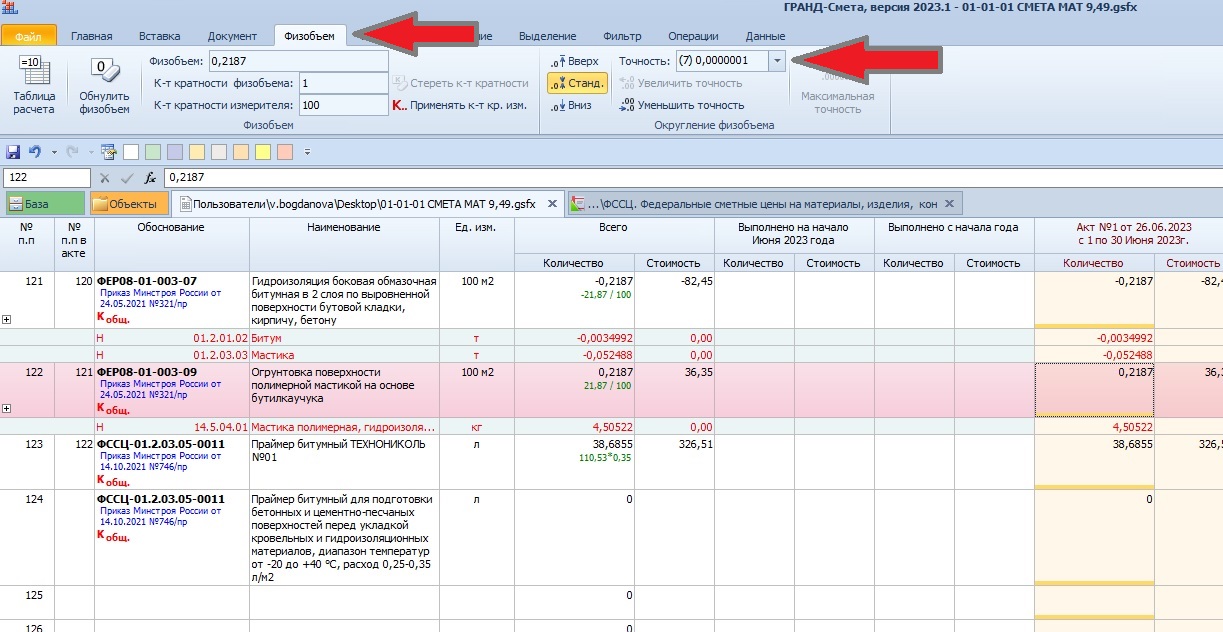Open the Фильтр ribbon tab
This screenshot has width=1223, height=632.
tap(622, 36)
